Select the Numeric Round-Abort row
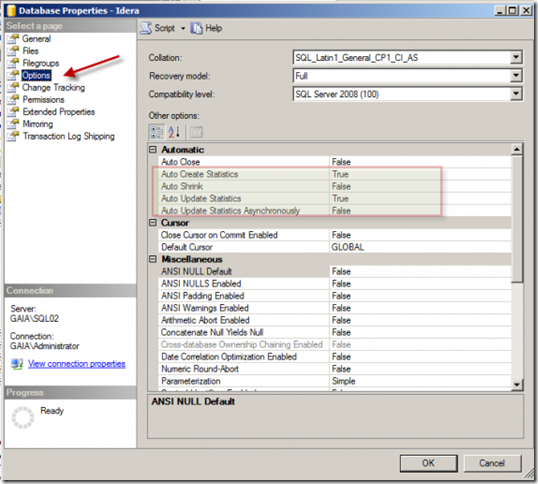Image resolution: width=538 pixels, height=484 pixels. point(335,369)
